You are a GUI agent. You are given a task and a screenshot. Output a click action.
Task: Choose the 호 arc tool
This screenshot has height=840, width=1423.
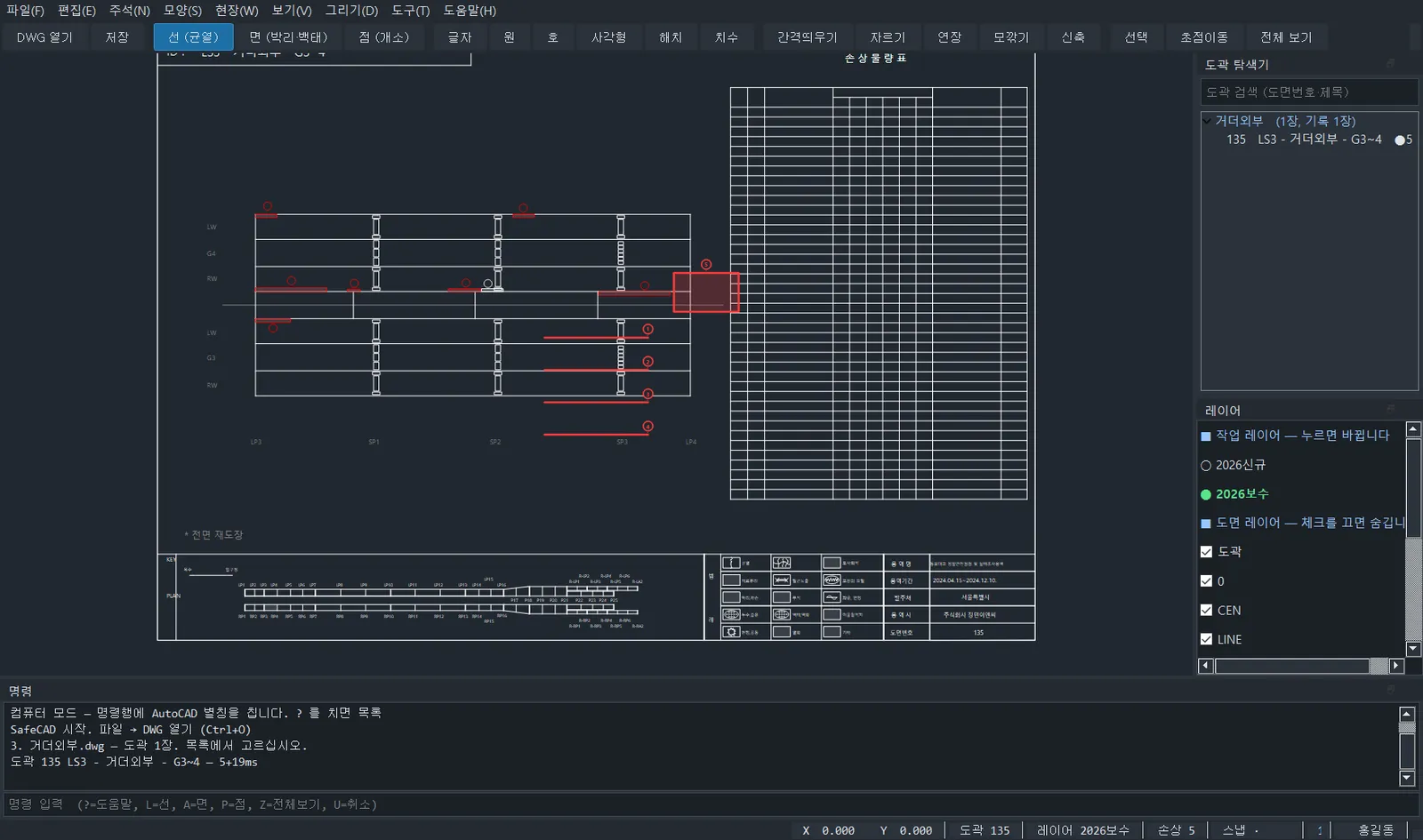(553, 37)
